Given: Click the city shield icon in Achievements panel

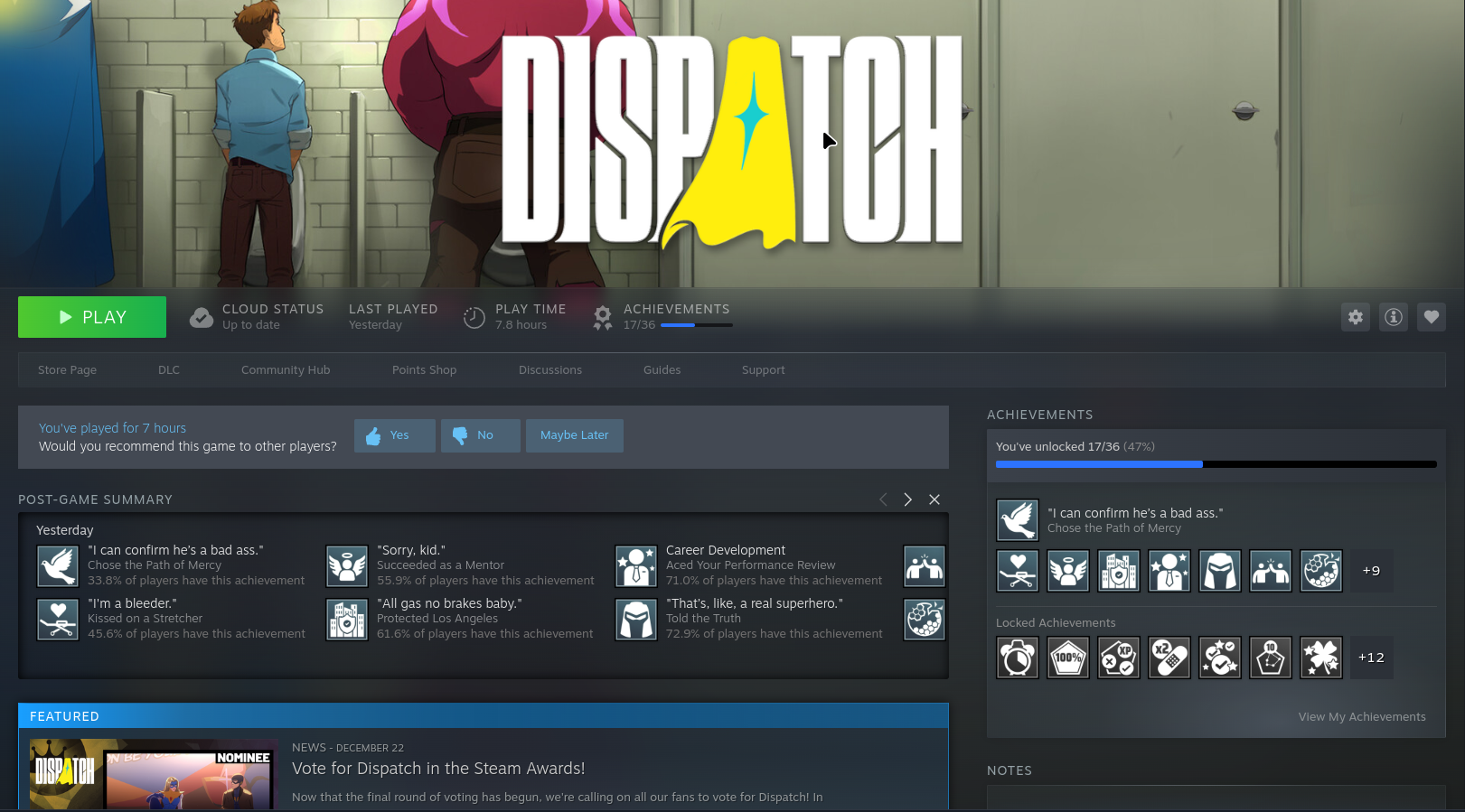Looking at the screenshot, I should tap(1119, 571).
